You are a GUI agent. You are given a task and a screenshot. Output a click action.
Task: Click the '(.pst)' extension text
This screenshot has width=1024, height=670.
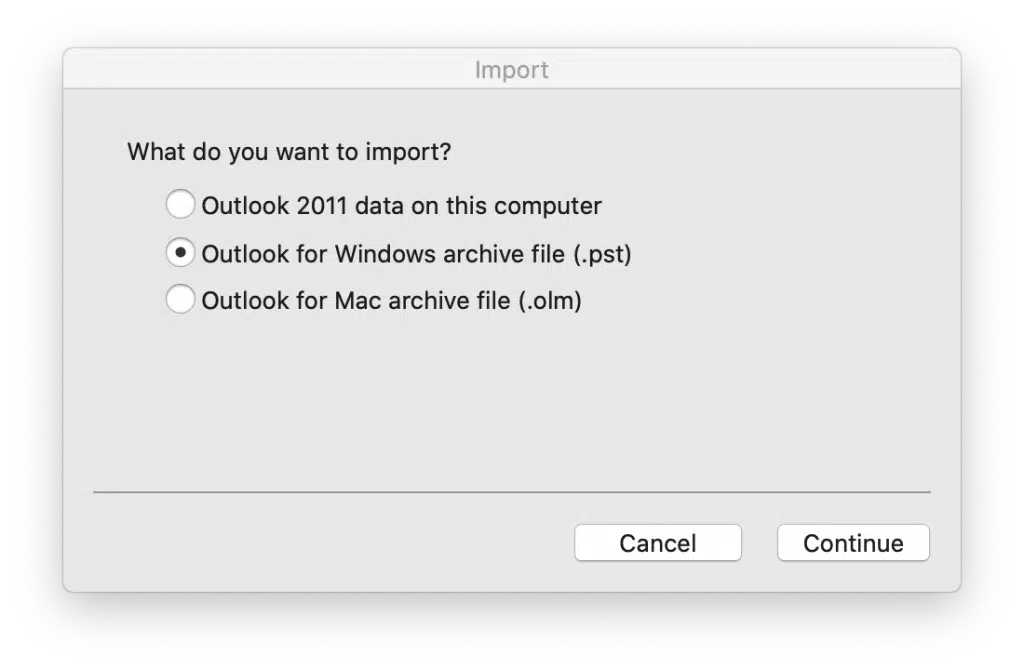pyautogui.click(x=602, y=254)
